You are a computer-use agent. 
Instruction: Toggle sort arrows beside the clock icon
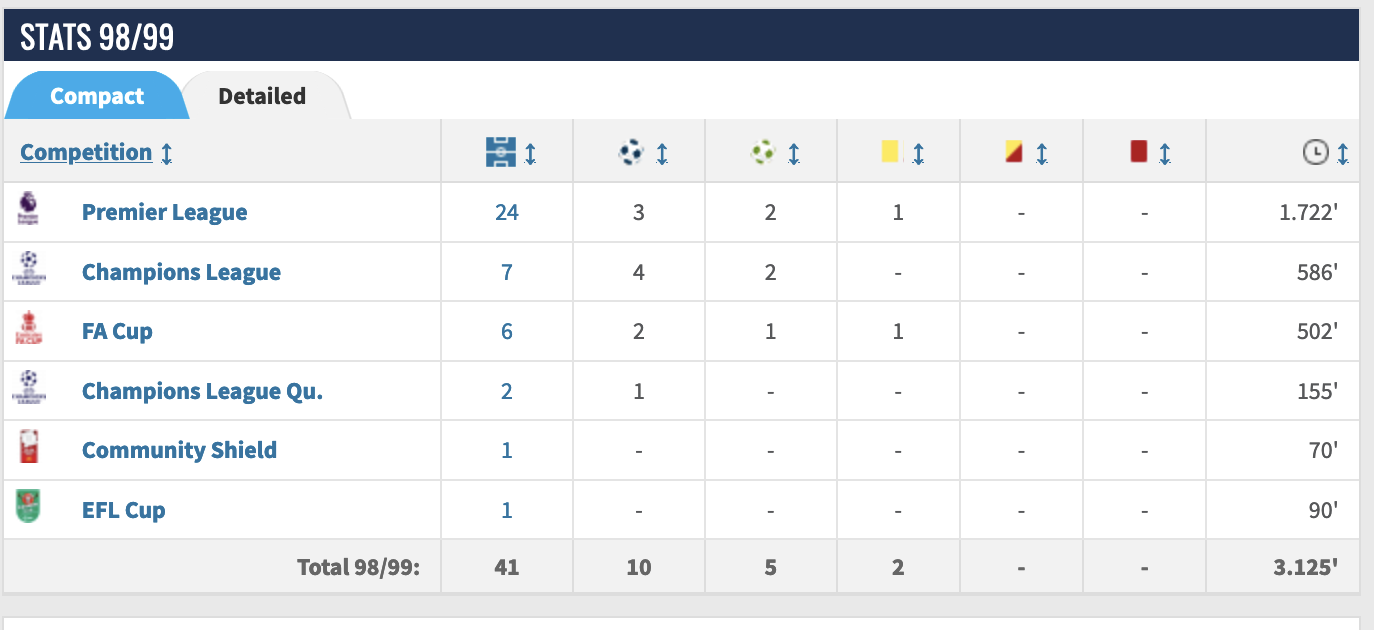click(x=1343, y=154)
